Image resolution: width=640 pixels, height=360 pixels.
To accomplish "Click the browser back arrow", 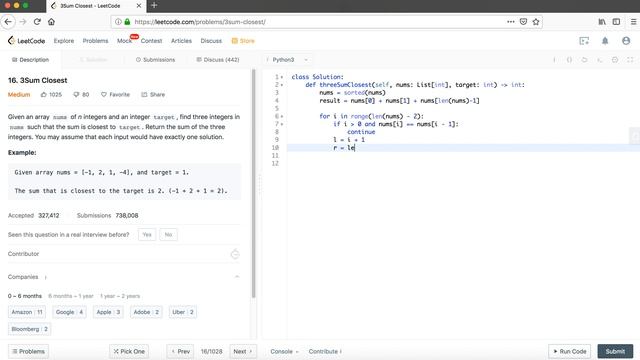I will 8,22.
